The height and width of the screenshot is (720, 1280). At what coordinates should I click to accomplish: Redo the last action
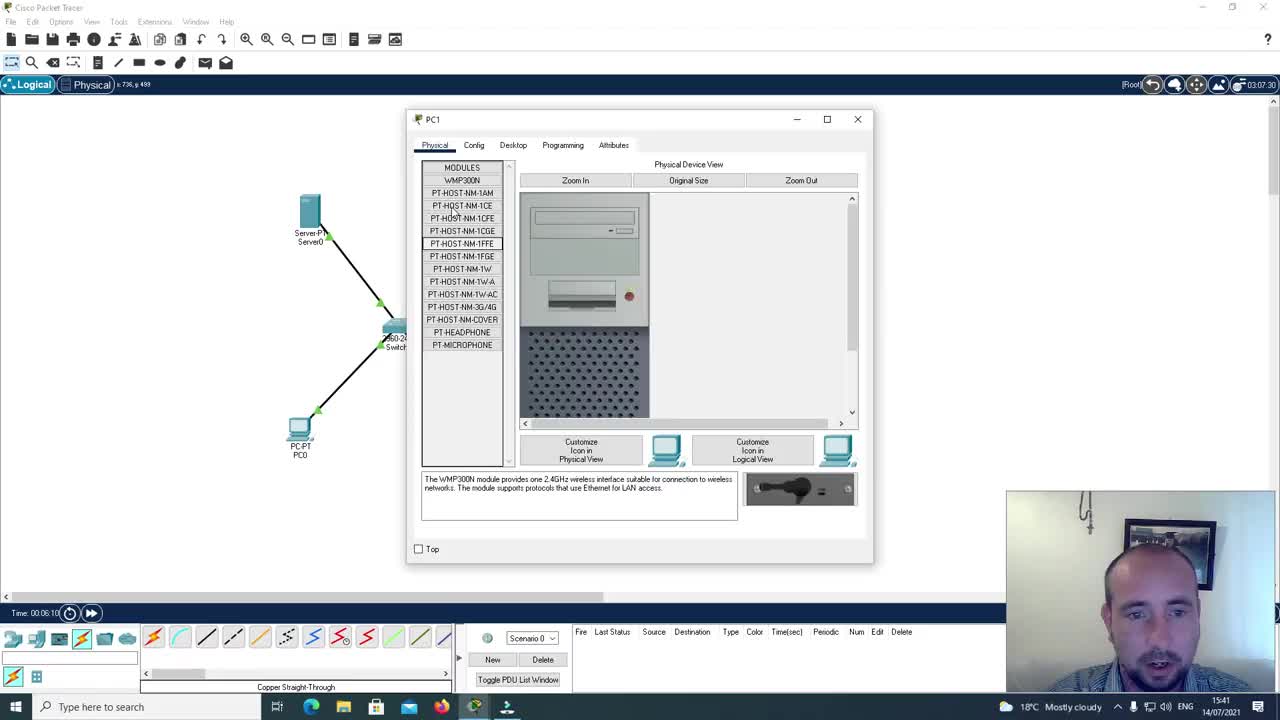coord(222,39)
